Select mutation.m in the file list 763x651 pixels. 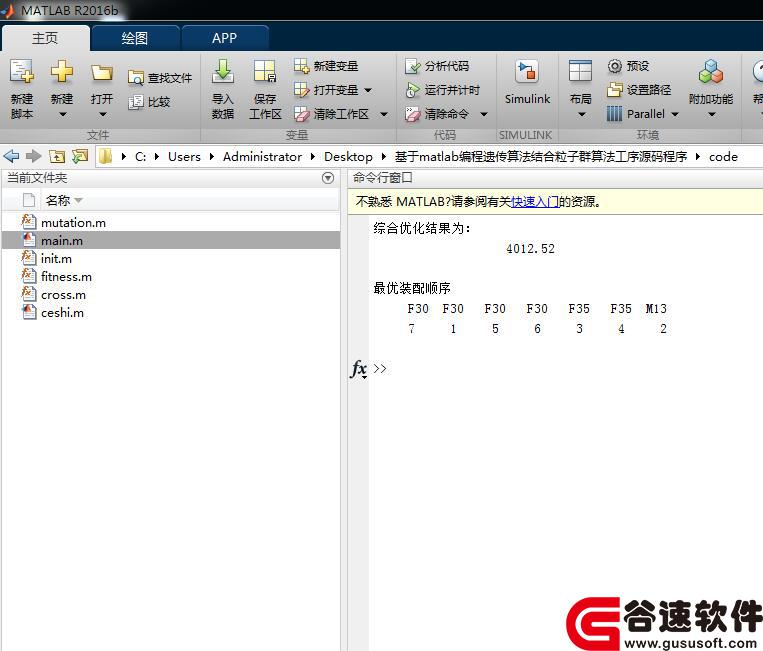[171, 223]
